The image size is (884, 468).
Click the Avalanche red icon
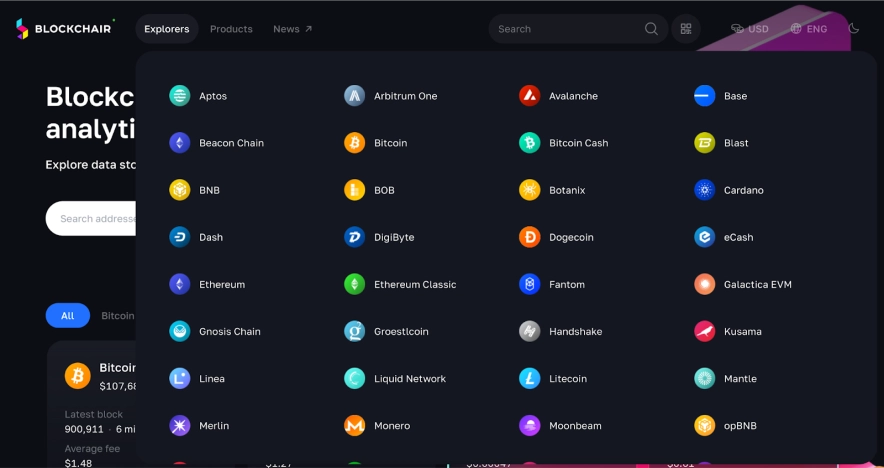click(x=530, y=96)
